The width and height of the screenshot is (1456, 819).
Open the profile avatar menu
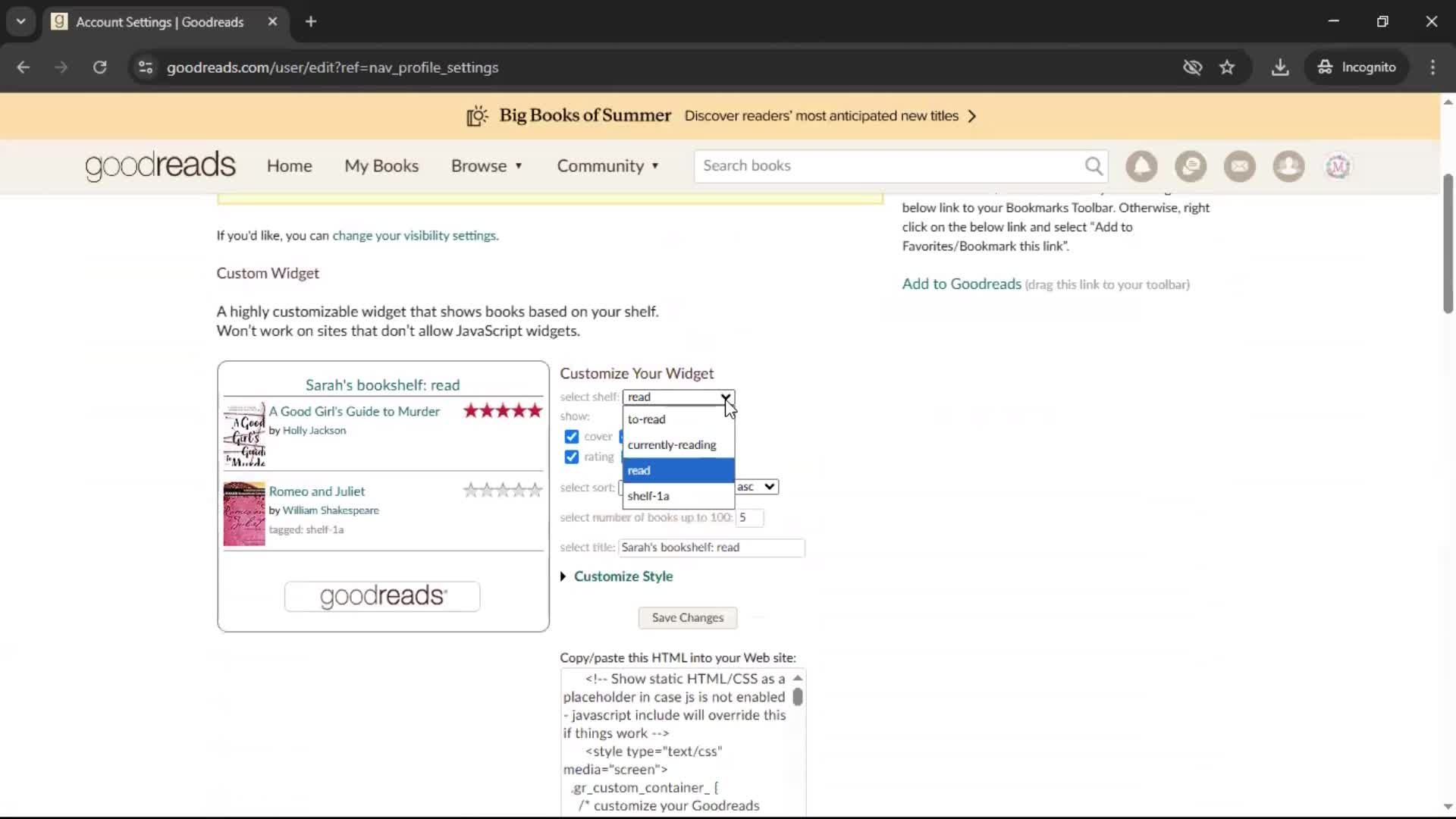click(1338, 166)
